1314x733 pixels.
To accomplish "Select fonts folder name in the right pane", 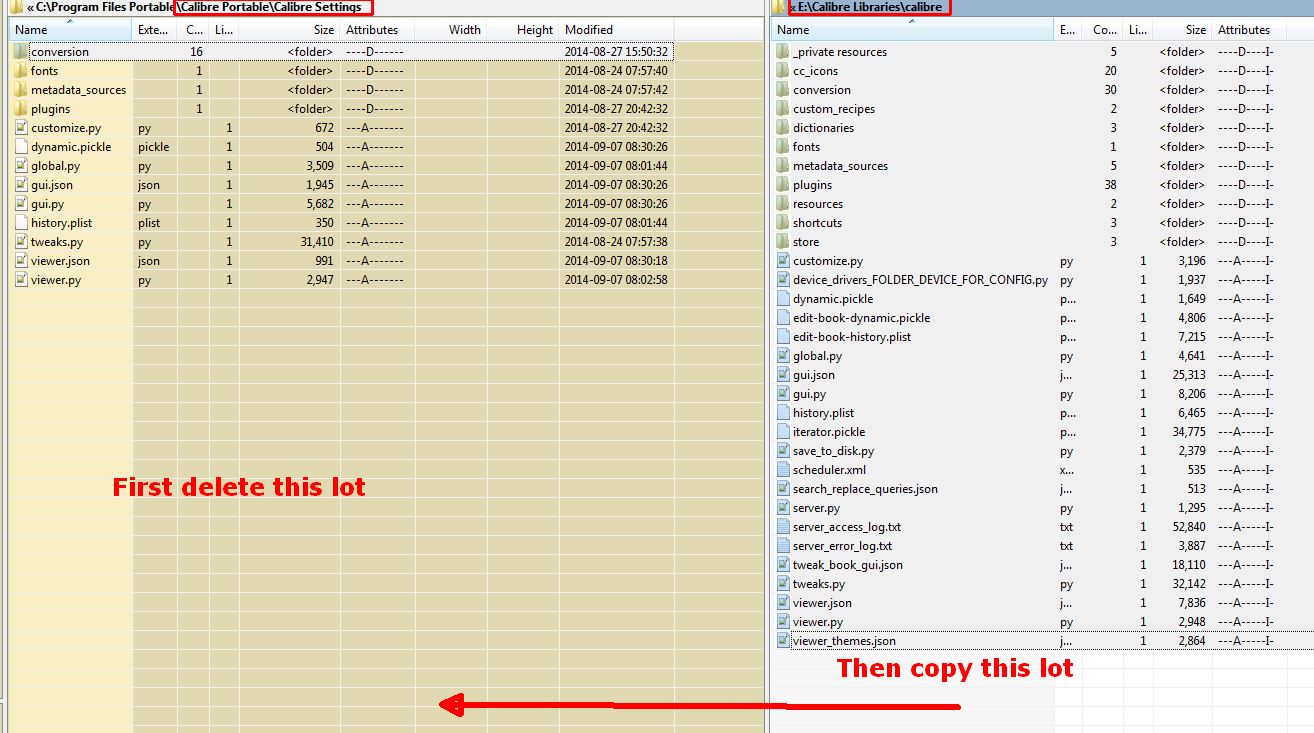I will tap(806, 147).
